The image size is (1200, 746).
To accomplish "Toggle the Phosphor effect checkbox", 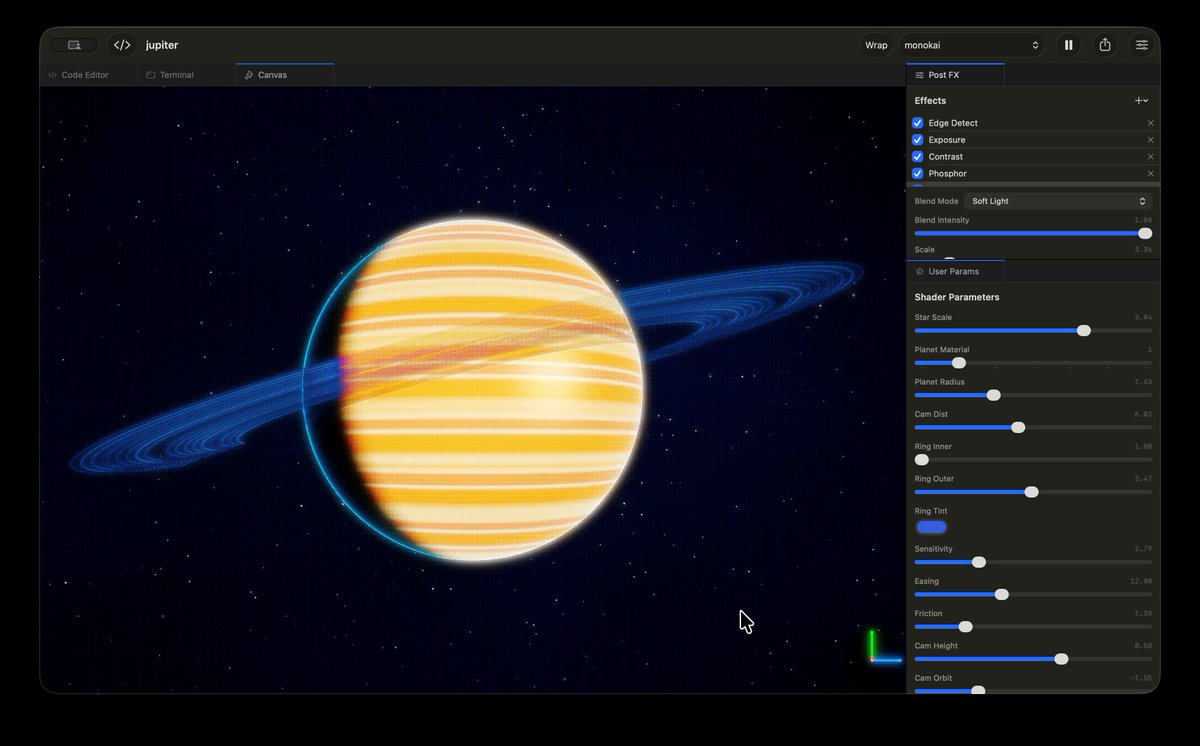I will point(918,174).
